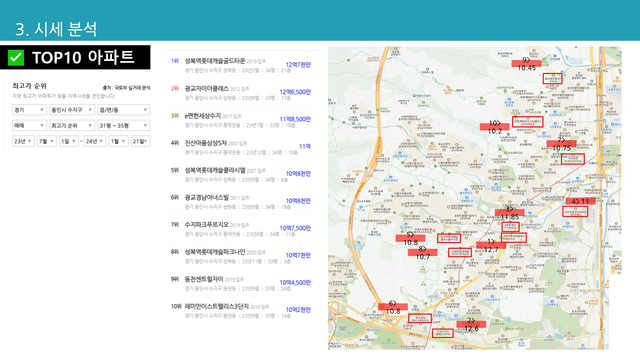Screen dimensions: 640x360
Task: Click the 12억6,500만 price of the 2위 entry
Action: point(295,92)
